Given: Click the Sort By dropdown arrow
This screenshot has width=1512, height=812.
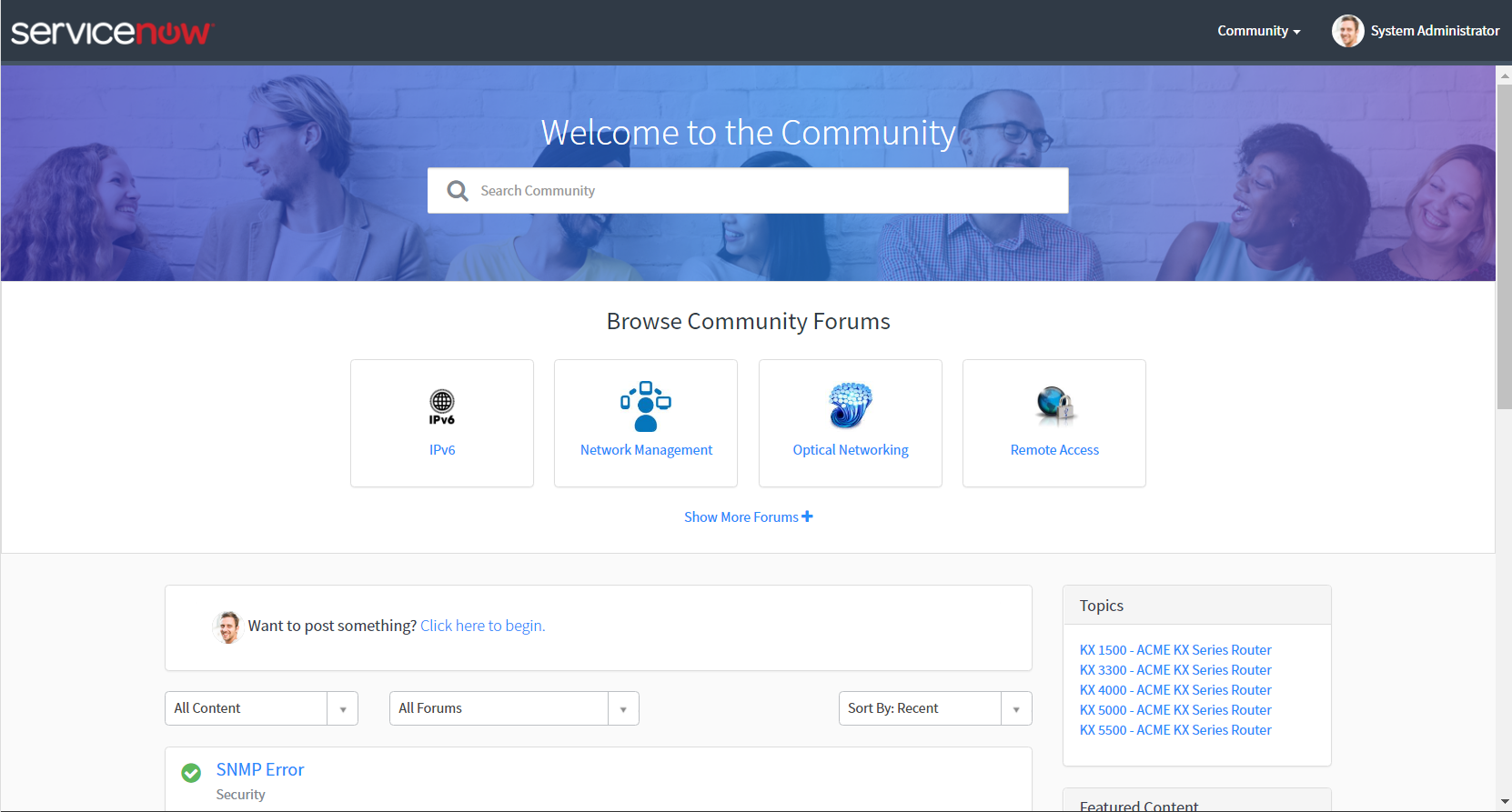Looking at the screenshot, I should [1016, 709].
